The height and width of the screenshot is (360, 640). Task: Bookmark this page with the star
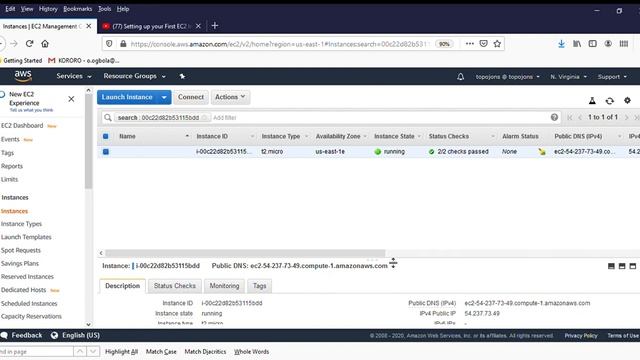(497, 44)
